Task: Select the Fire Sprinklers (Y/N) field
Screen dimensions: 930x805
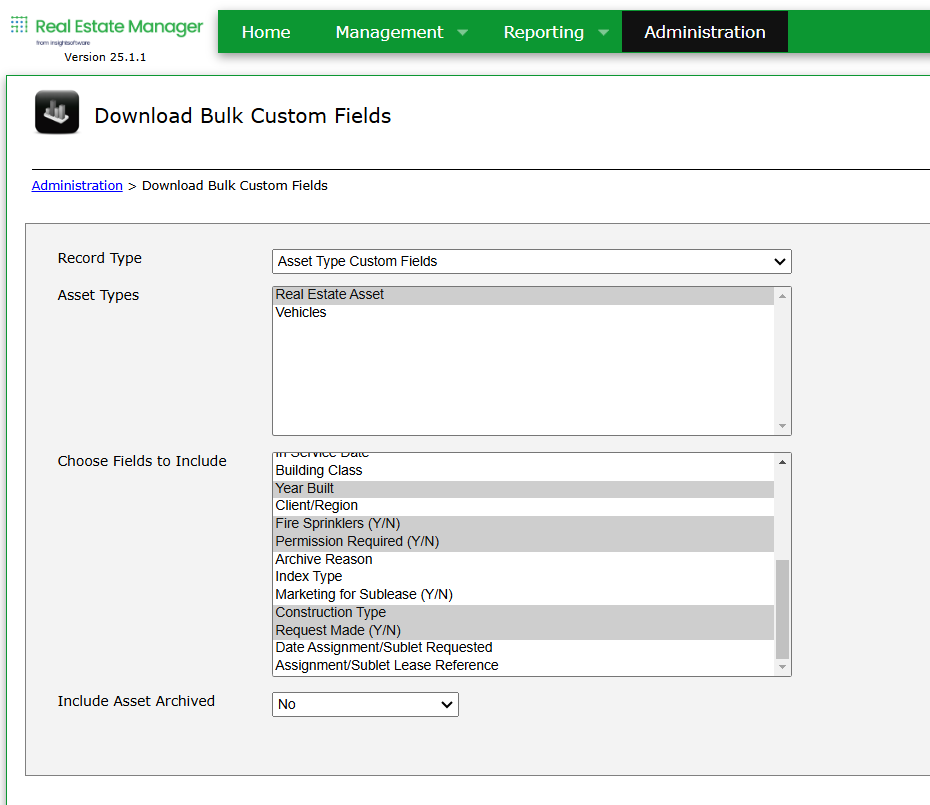Action: click(x=524, y=523)
